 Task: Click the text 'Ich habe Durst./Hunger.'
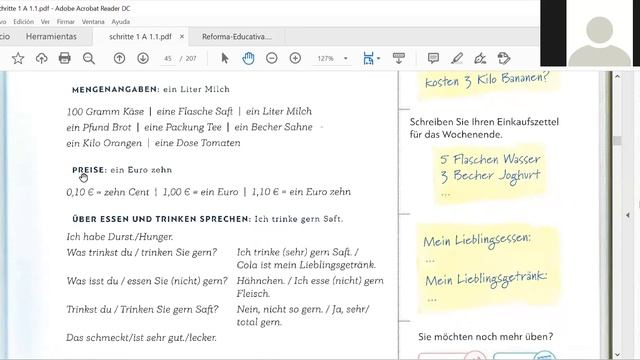tap(120, 237)
